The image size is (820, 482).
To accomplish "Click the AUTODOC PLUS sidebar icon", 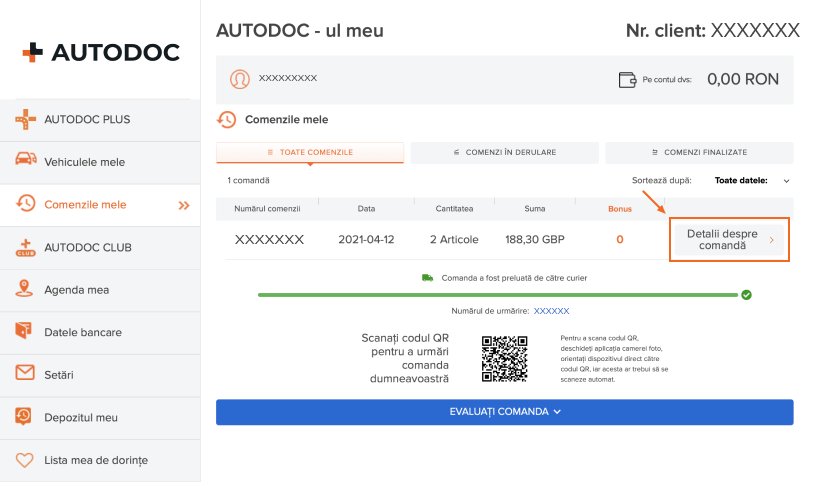I will tap(25, 120).
